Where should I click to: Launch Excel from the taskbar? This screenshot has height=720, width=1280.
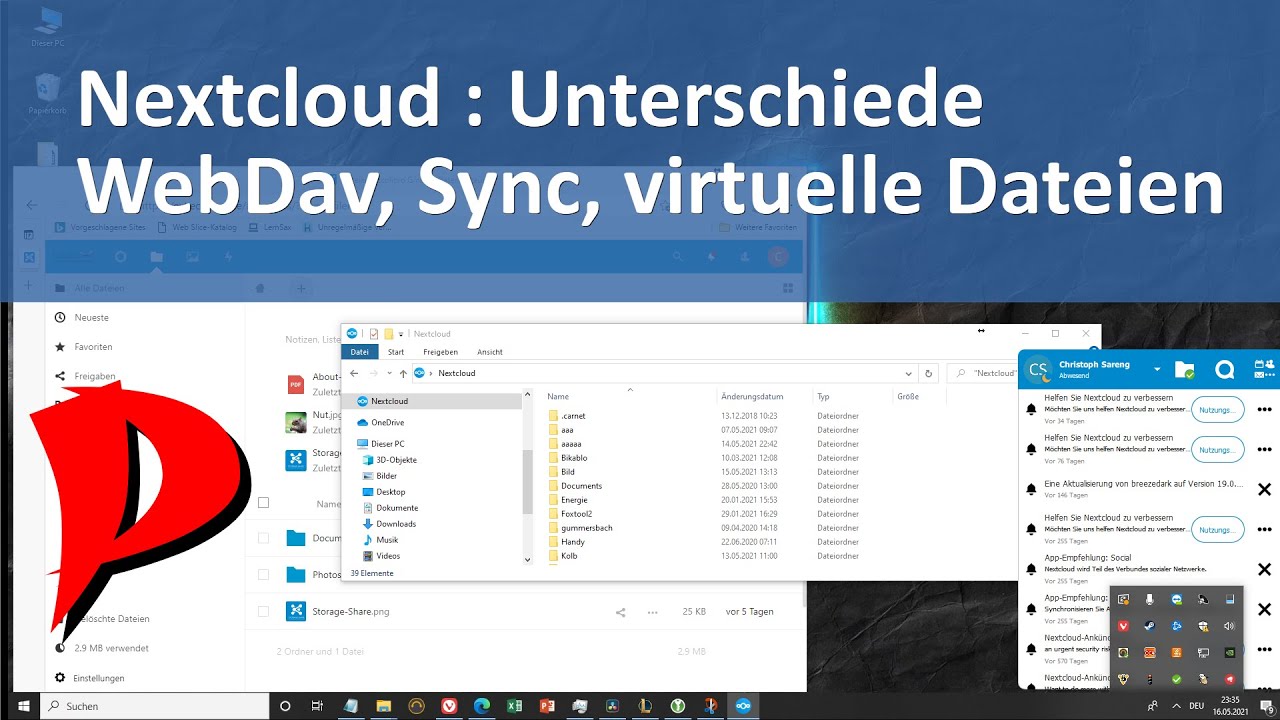tap(514, 706)
